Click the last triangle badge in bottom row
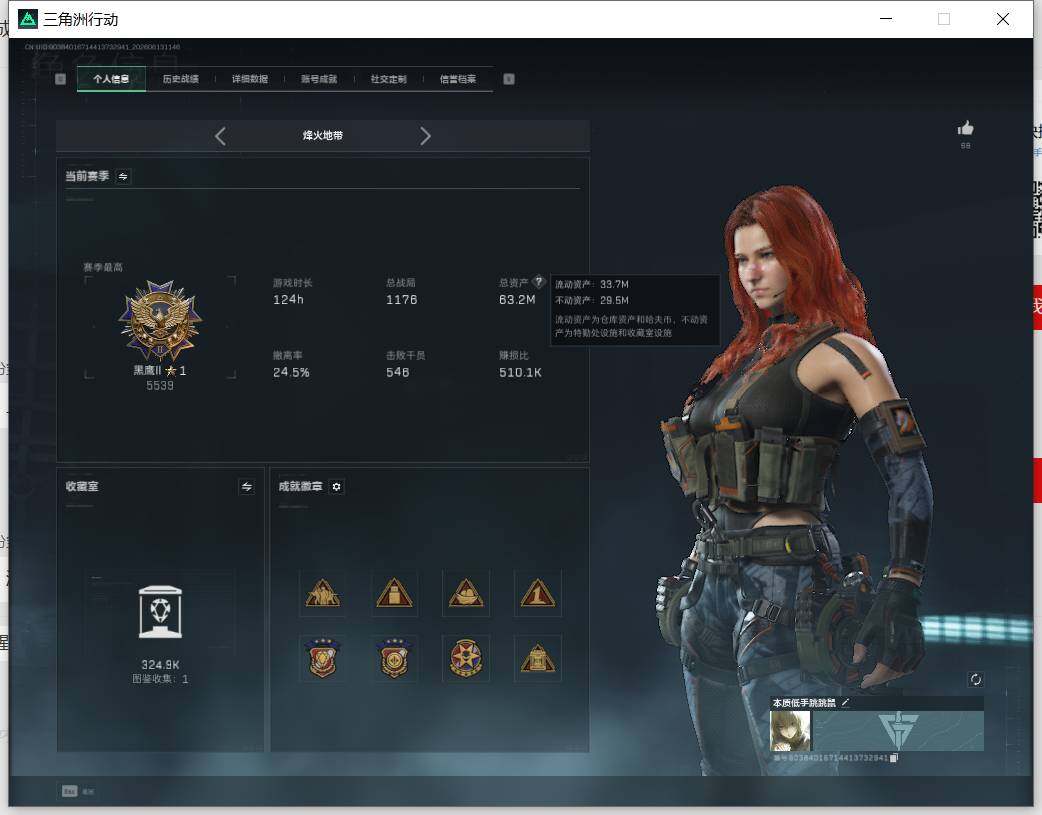The height and width of the screenshot is (815, 1042). (x=538, y=658)
